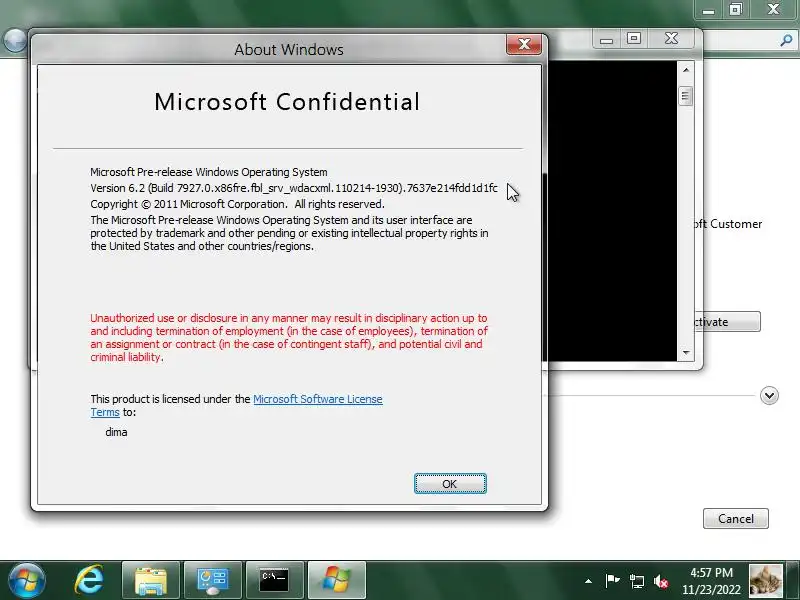Click the red Unauthorized use warning text

tap(289, 337)
